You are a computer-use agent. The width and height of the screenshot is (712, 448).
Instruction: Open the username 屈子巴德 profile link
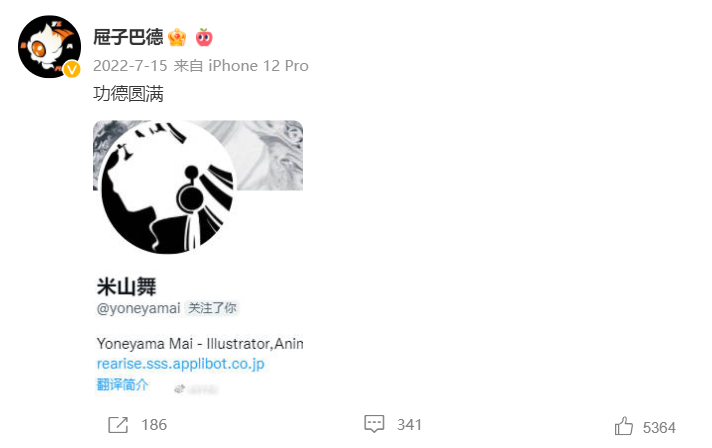click(128, 37)
